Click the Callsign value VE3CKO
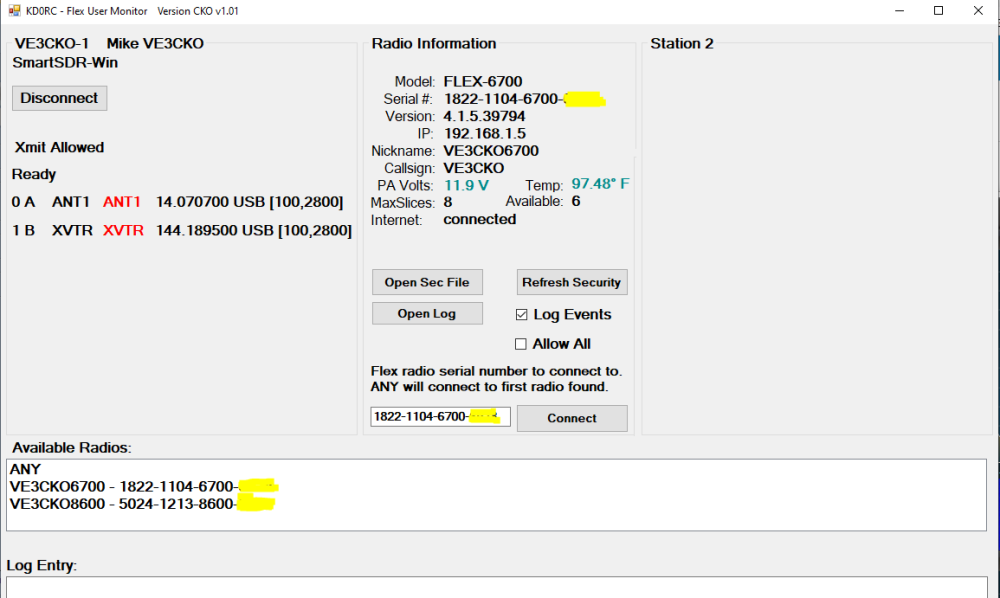 coord(474,168)
